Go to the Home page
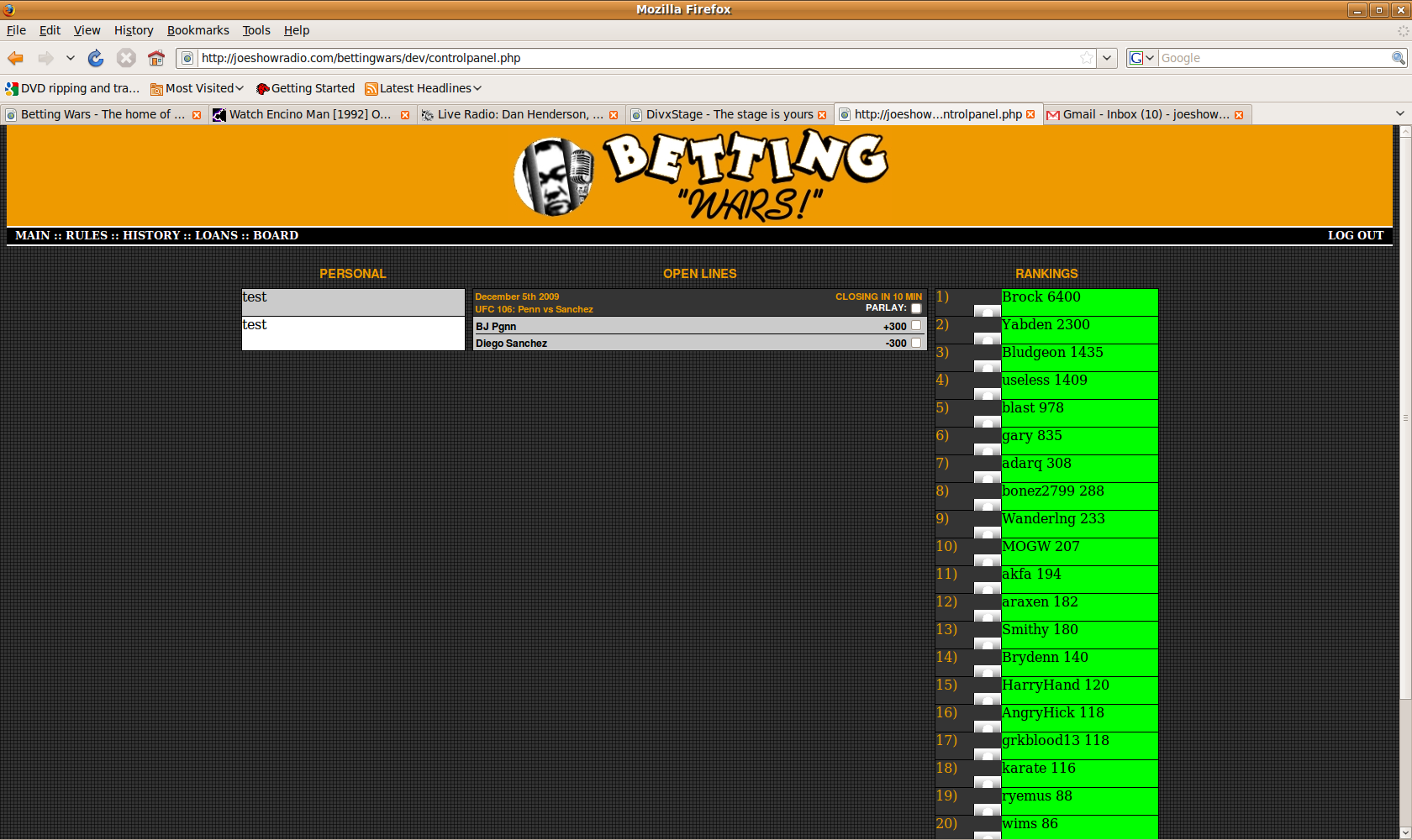Screen dimensions: 1412x840 [x=156, y=58]
